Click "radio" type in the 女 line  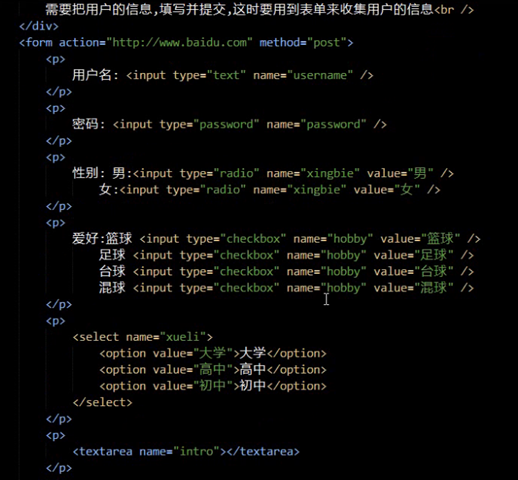[223, 190]
